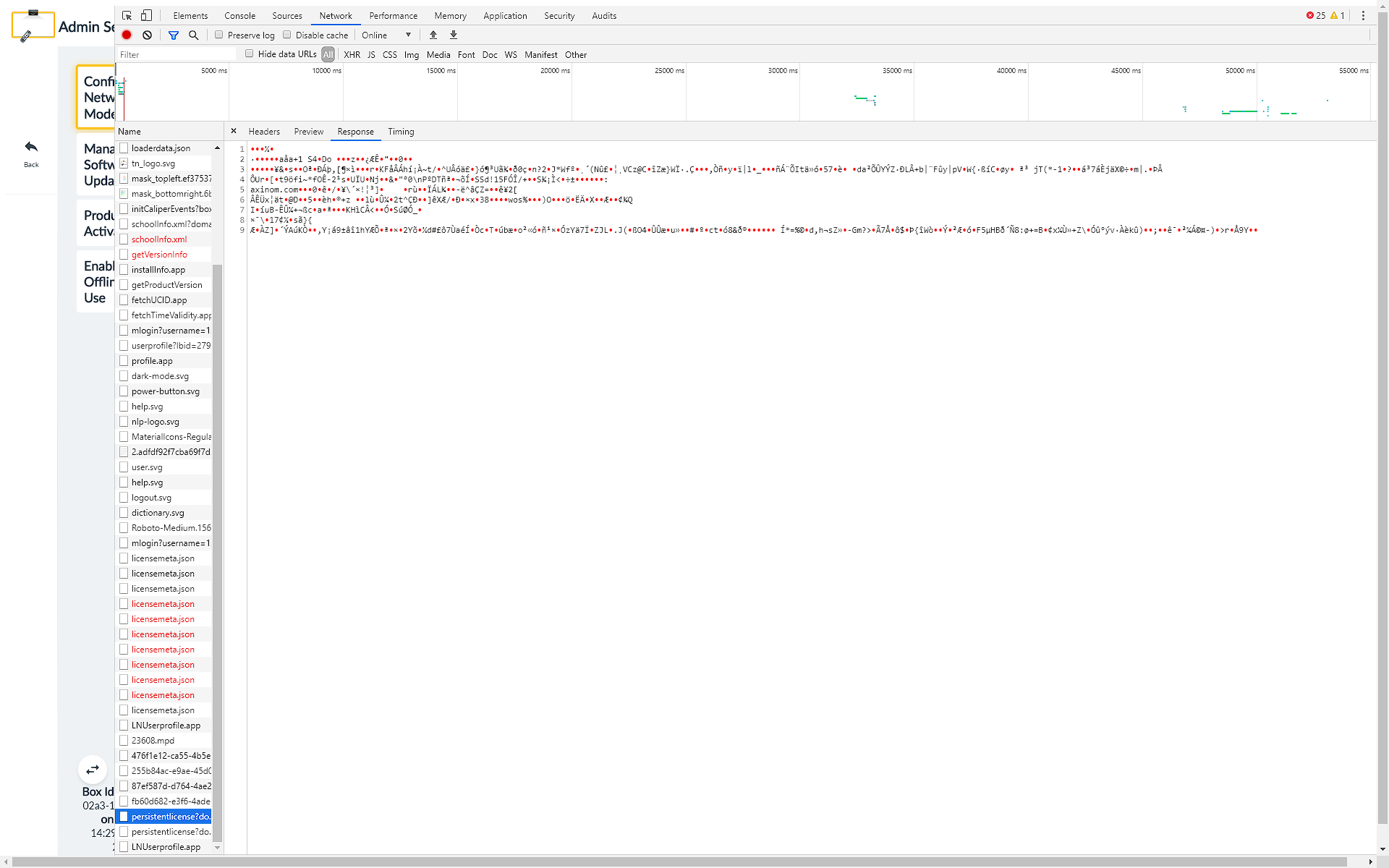Enable the Preserve log option
The image size is (1389, 868).
(x=219, y=34)
